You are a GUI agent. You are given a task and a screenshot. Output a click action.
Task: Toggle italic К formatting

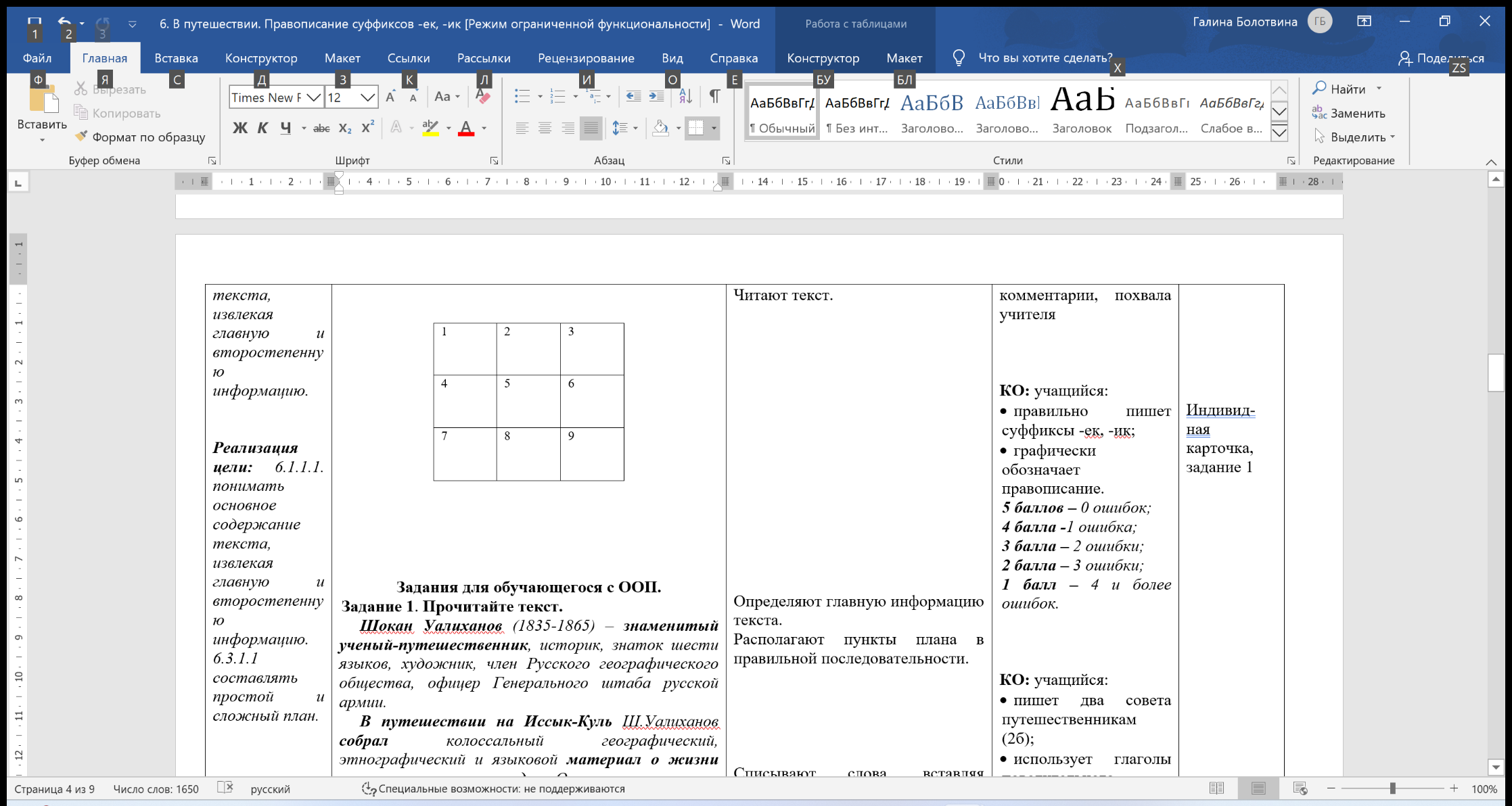262,128
